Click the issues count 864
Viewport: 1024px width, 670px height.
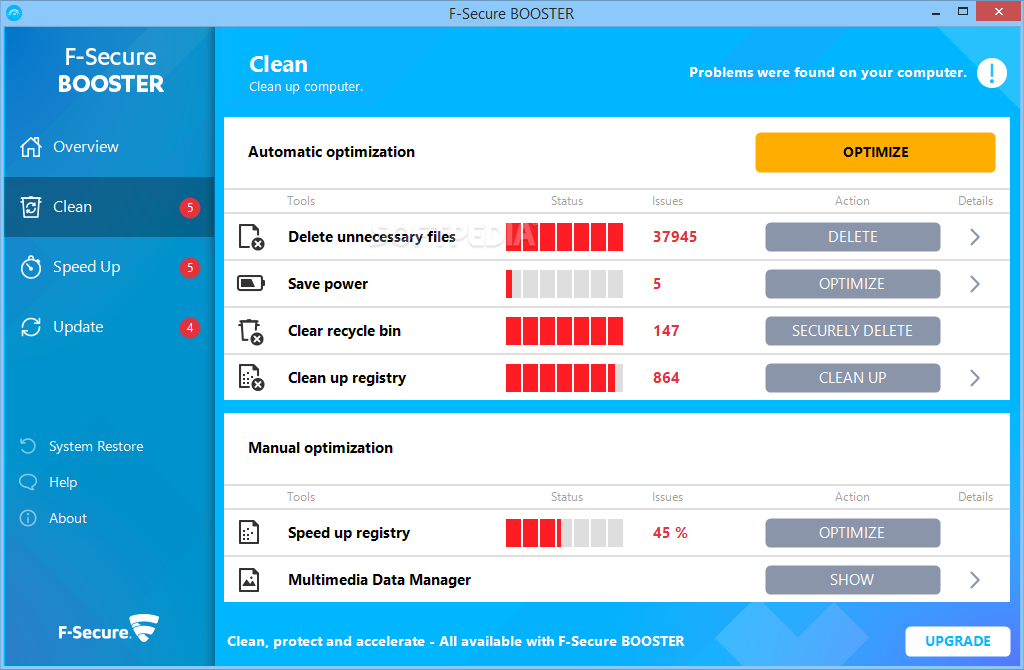coord(666,378)
